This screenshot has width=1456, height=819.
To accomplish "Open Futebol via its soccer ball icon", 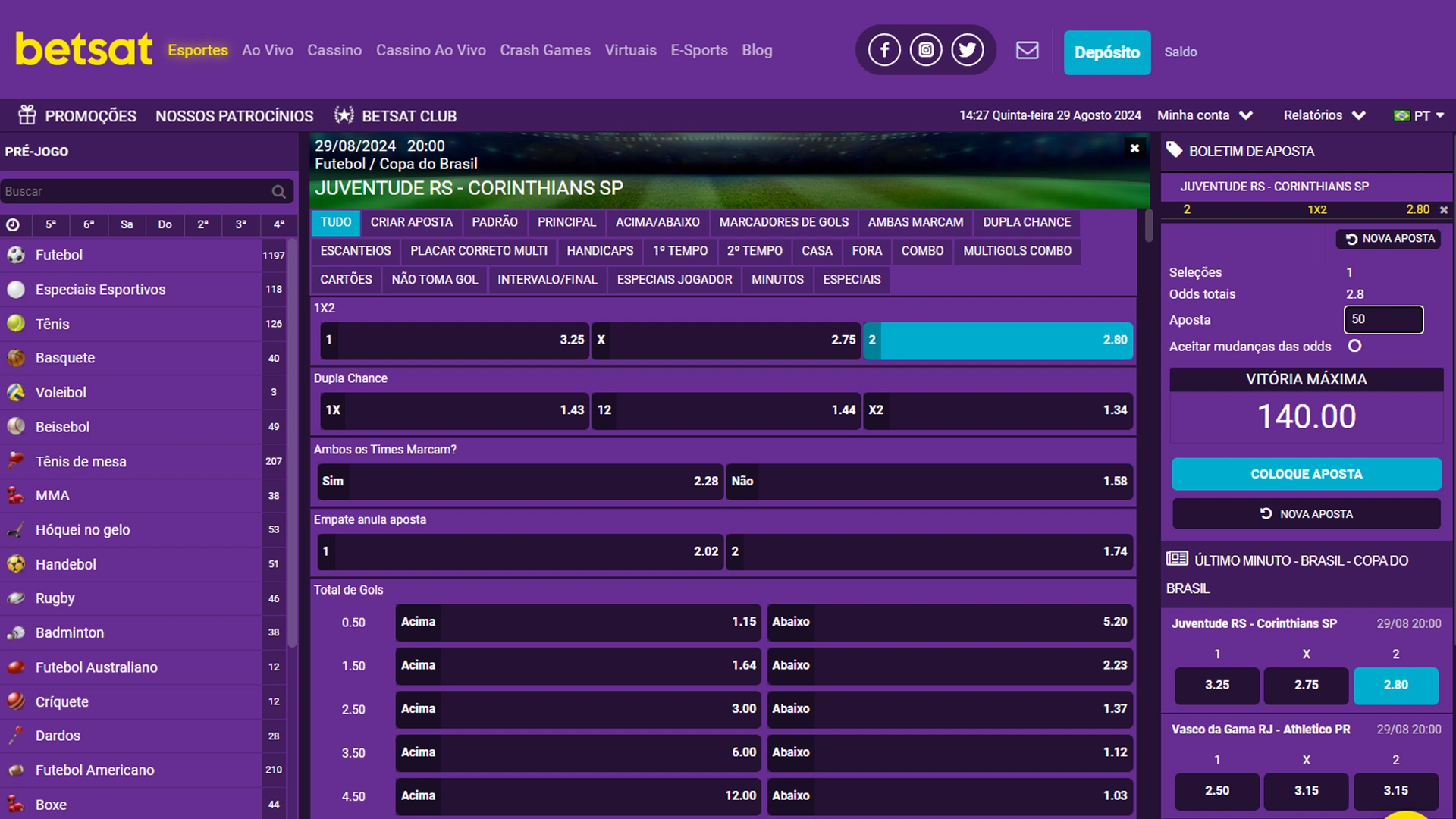I will click(16, 255).
